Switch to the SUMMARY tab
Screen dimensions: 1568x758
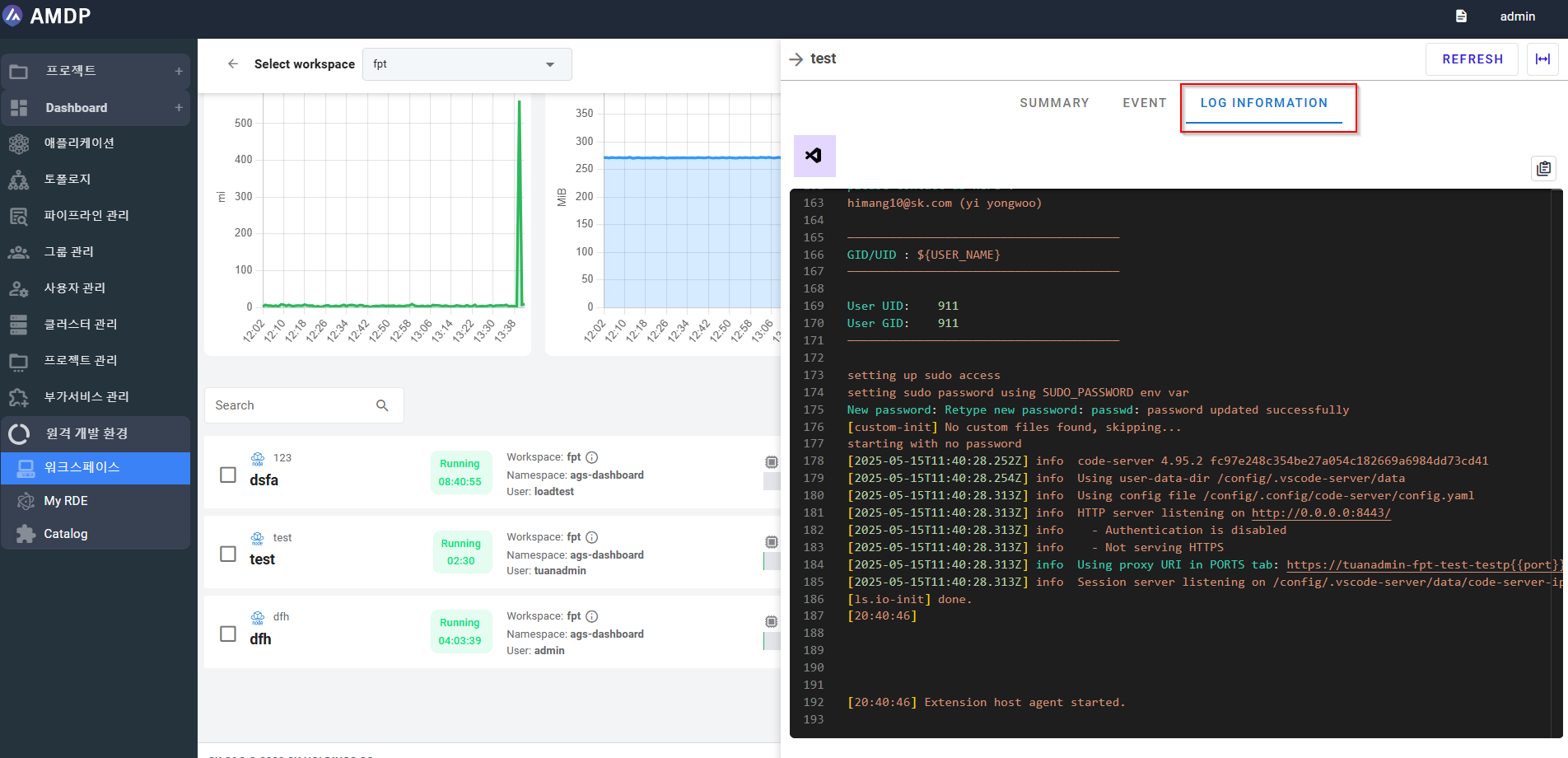[1054, 103]
